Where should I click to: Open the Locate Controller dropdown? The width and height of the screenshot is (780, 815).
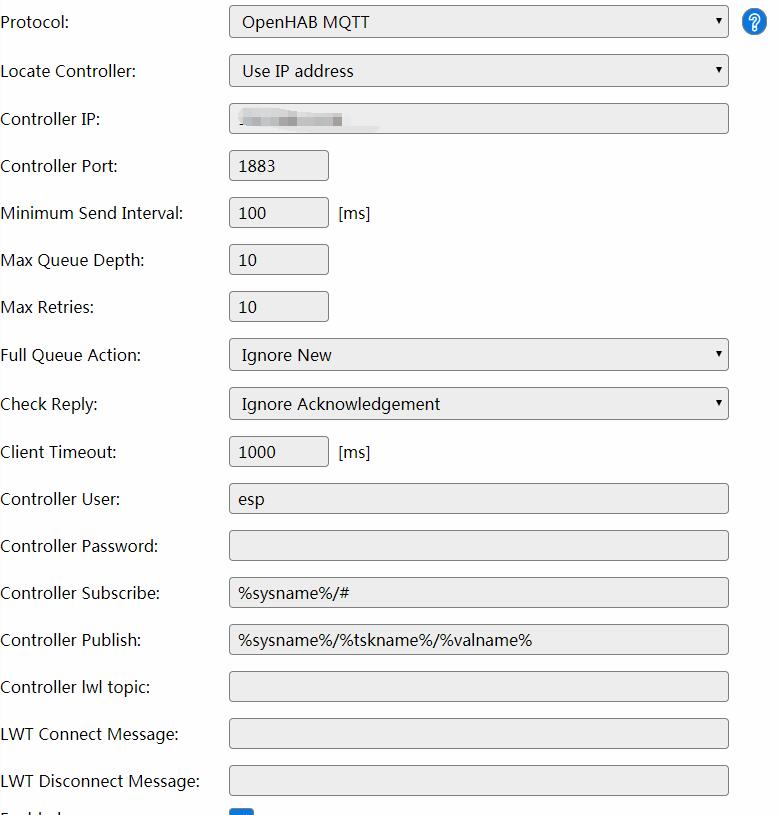pyautogui.click(x=478, y=70)
